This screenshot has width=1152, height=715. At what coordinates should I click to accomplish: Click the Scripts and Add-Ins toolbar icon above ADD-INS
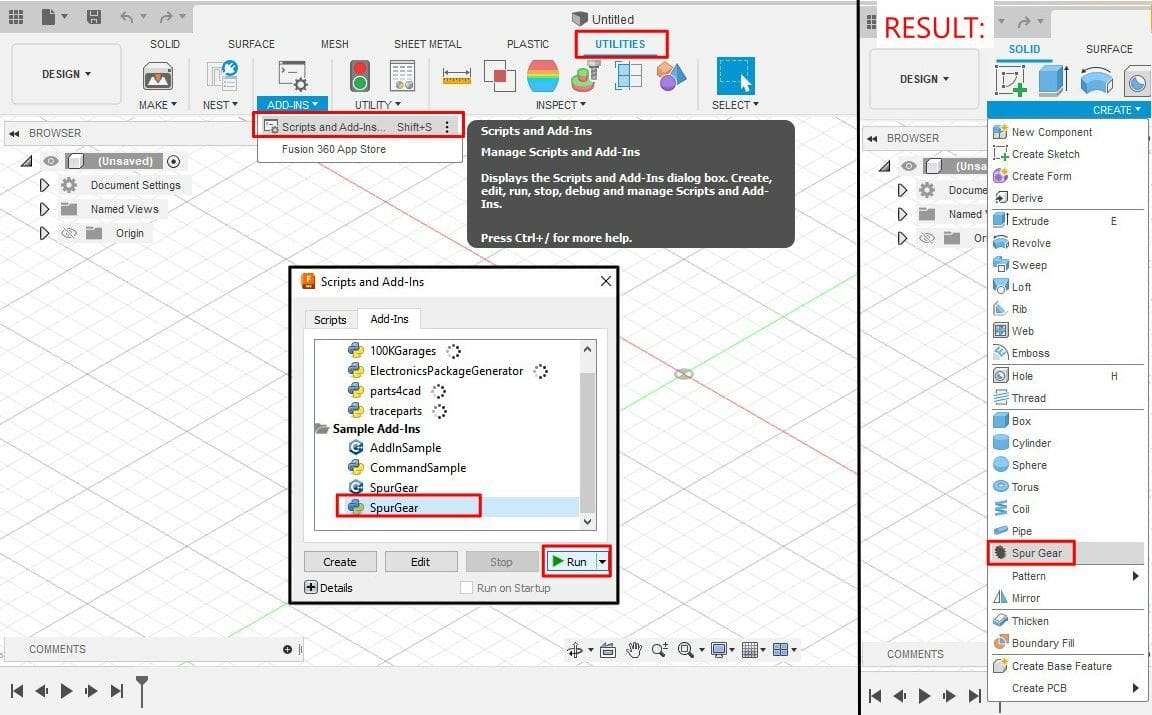tap(292, 76)
